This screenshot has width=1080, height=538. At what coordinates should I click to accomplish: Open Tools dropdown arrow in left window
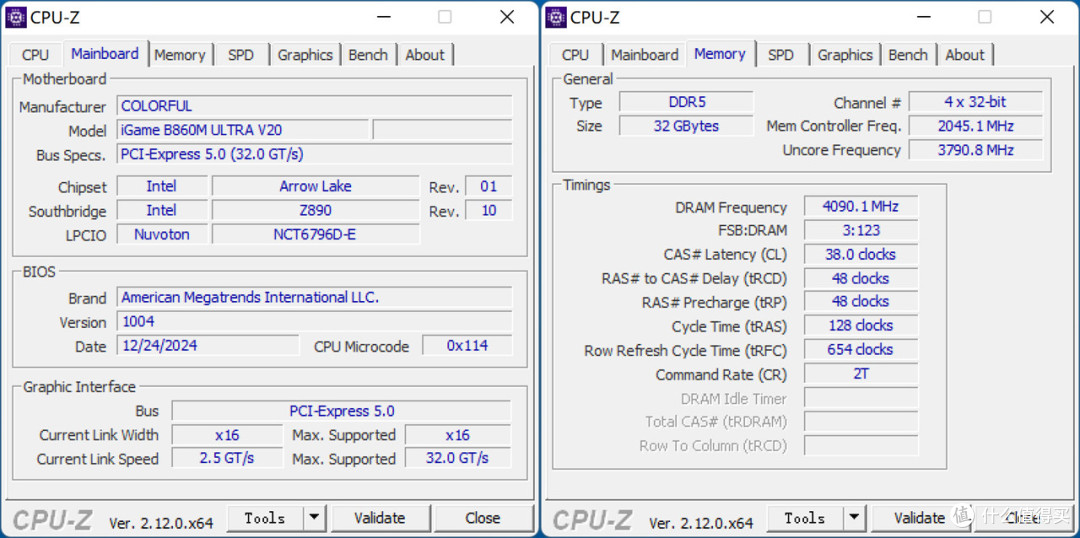tap(314, 517)
